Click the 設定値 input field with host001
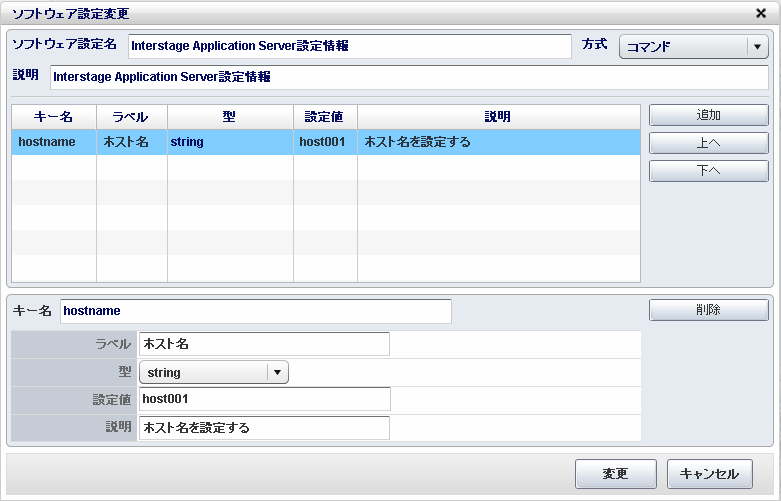This screenshot has width=781, height=501. pos(264,399)
